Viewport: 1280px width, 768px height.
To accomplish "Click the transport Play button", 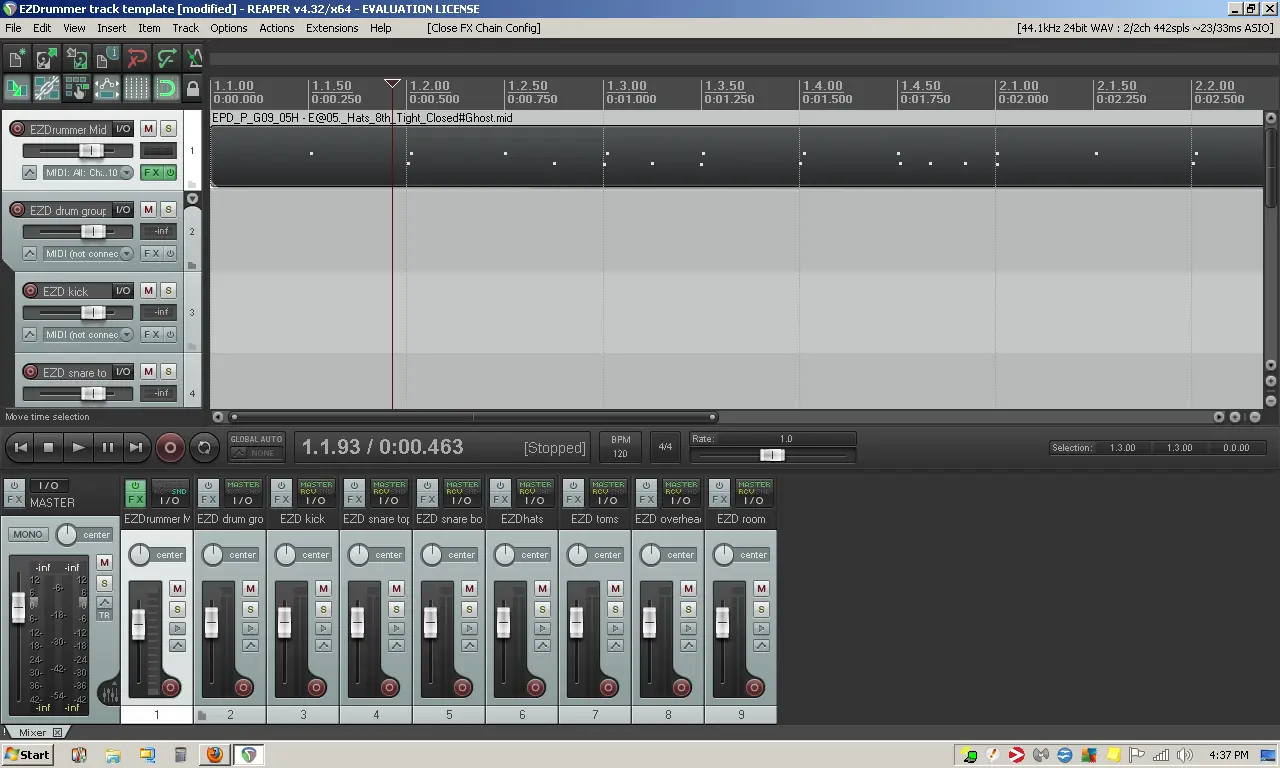I will point(78,447).
